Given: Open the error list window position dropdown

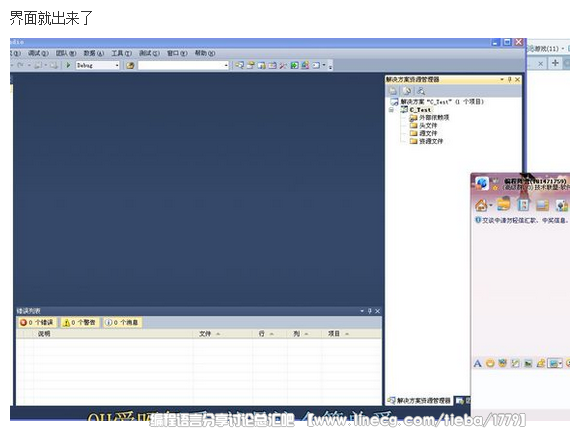Looking at the screenshot, I should click(362, 311).
